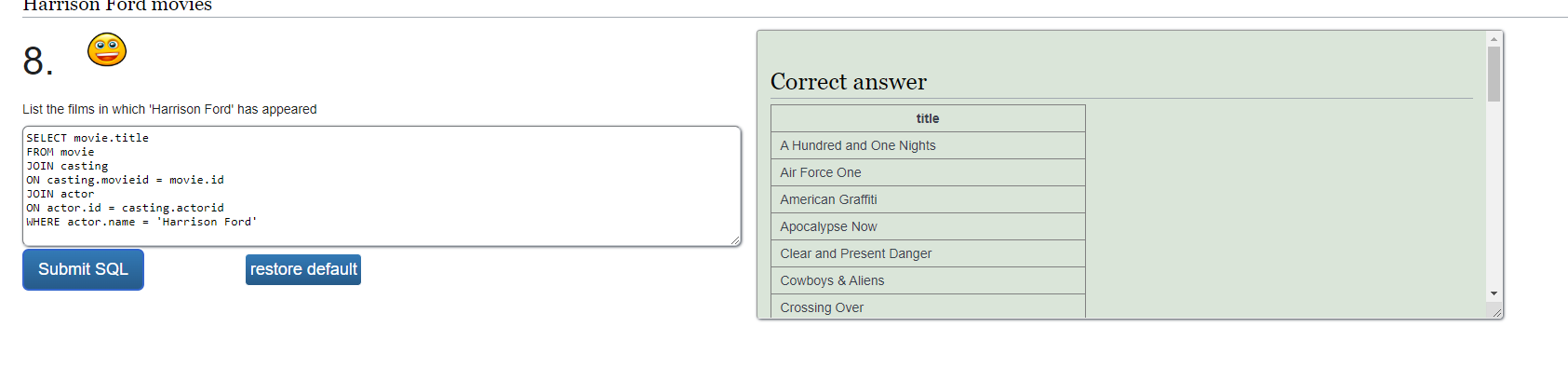Click the results panel scroll-up arrow
This screenshot has height=368, width=1568.
[1494, 39]
